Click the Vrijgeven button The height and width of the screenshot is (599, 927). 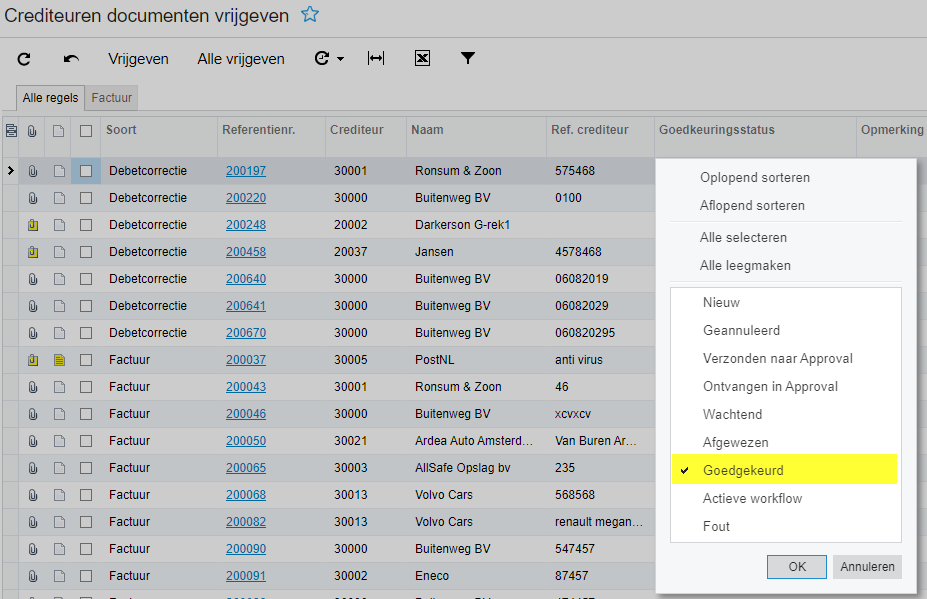[x=138, y=59]
